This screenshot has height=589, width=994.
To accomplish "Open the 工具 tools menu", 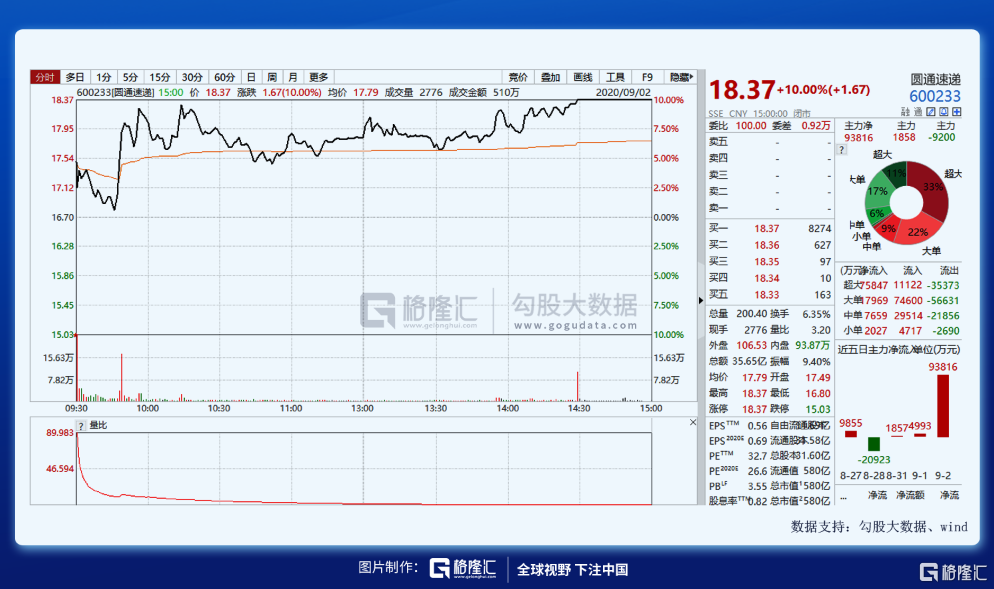I will 615,77.
